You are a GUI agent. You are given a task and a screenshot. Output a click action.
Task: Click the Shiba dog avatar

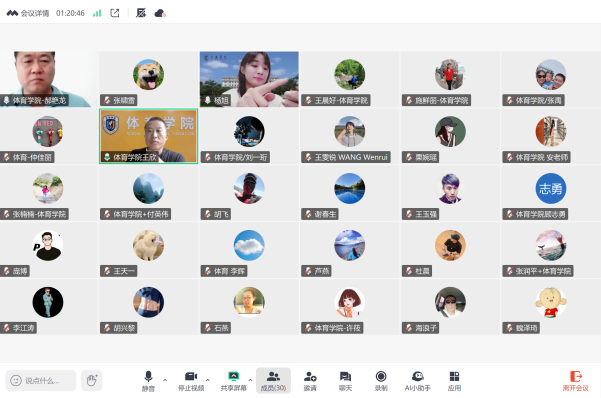click(148, 74)
